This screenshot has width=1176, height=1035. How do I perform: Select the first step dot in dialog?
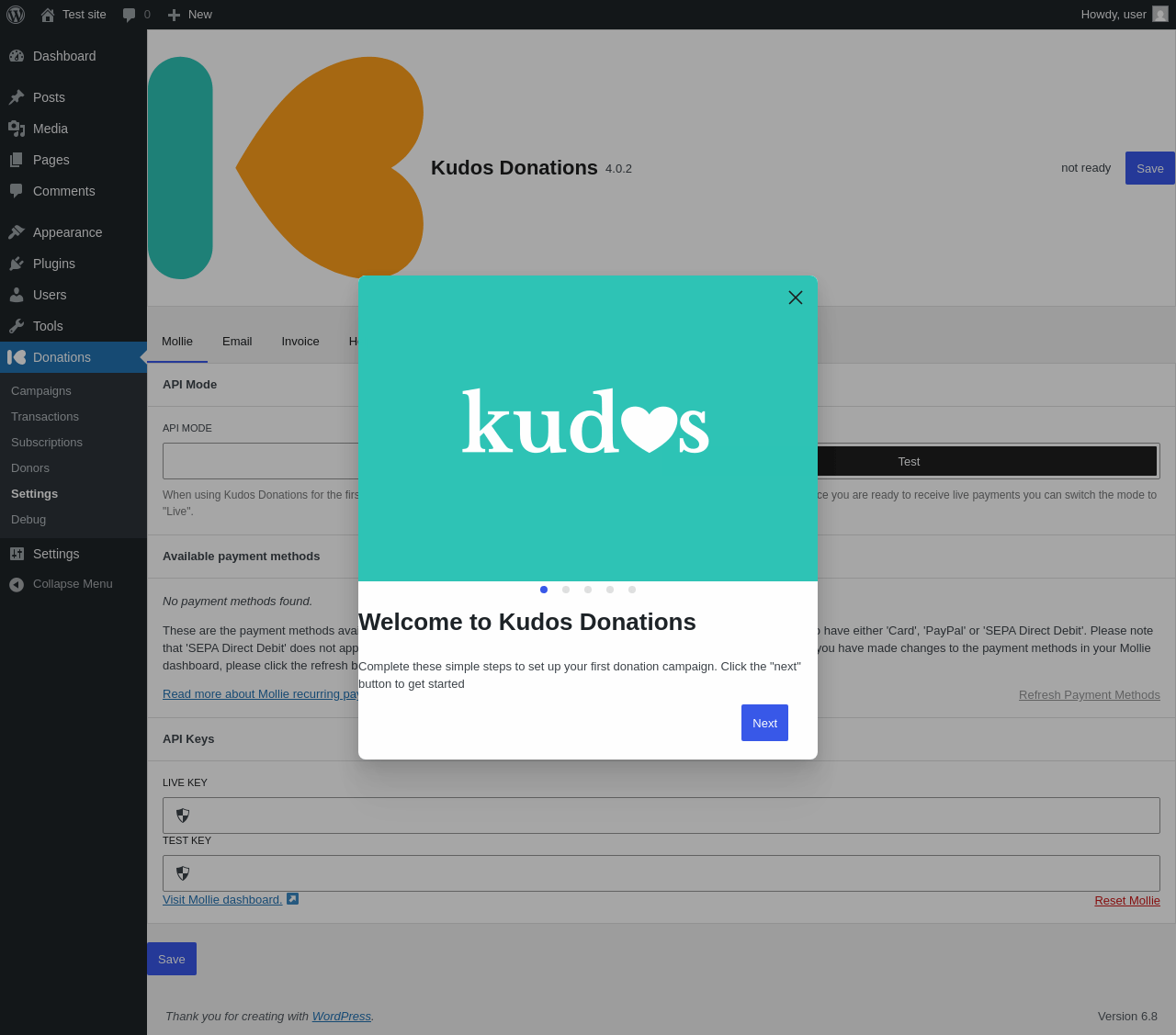(x=544, y=590)
